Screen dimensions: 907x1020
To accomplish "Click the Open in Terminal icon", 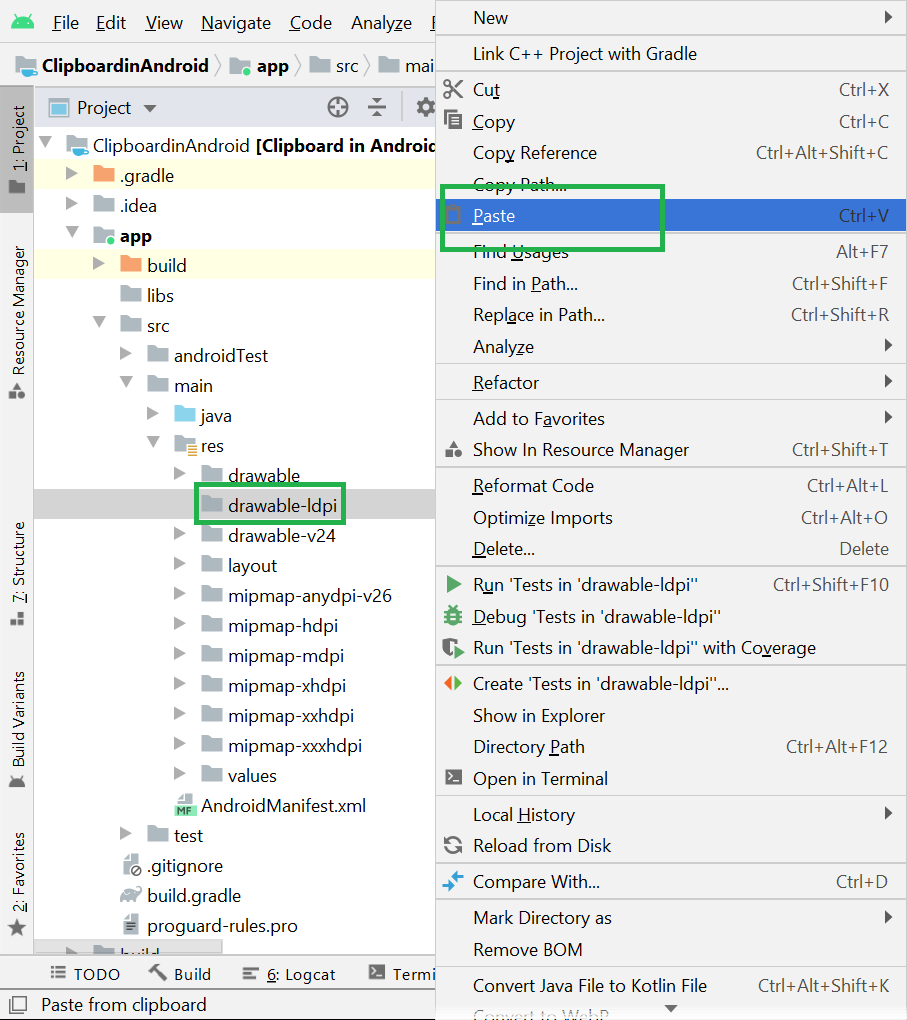I will (453, 777).
